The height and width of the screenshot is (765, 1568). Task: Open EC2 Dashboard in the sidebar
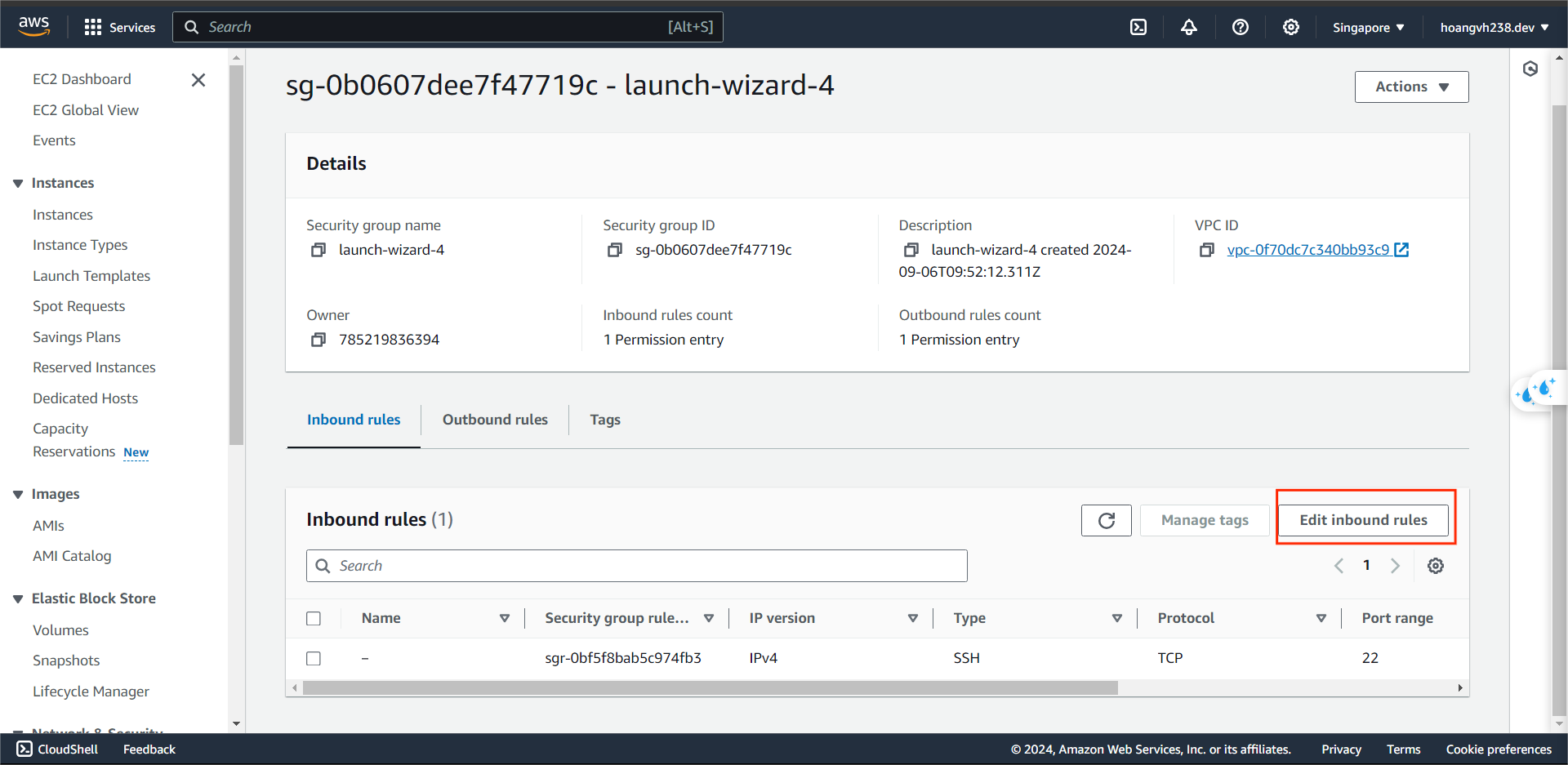click(x=82, y=79)
